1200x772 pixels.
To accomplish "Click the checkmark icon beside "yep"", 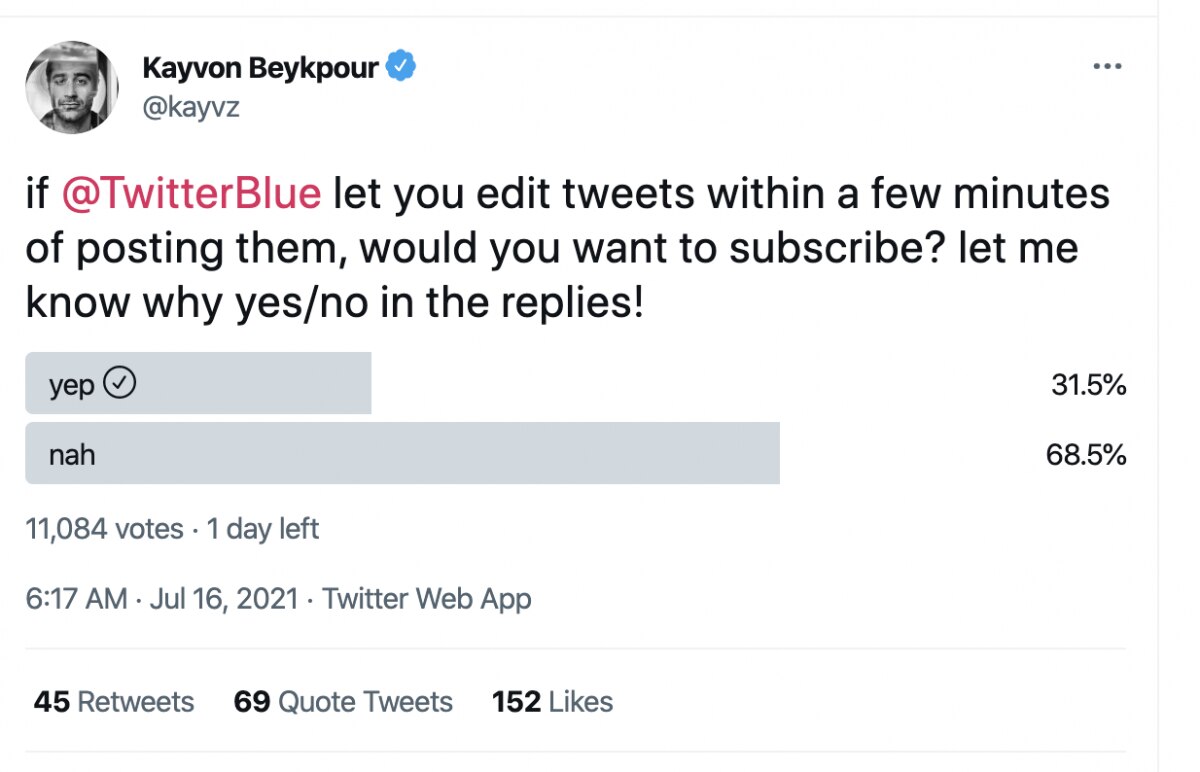I will click(120, 384).
